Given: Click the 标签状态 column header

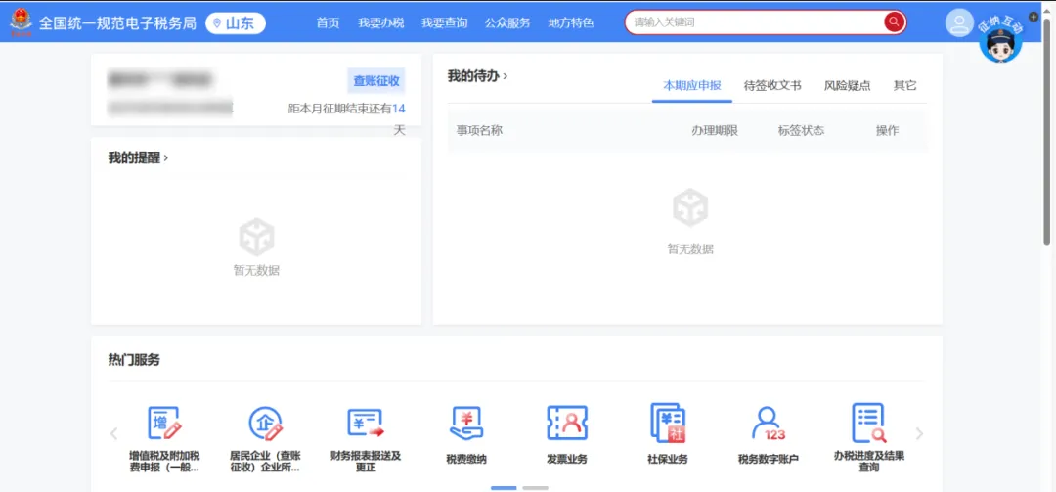Looking at the screenshot, I should coord(801,131).
